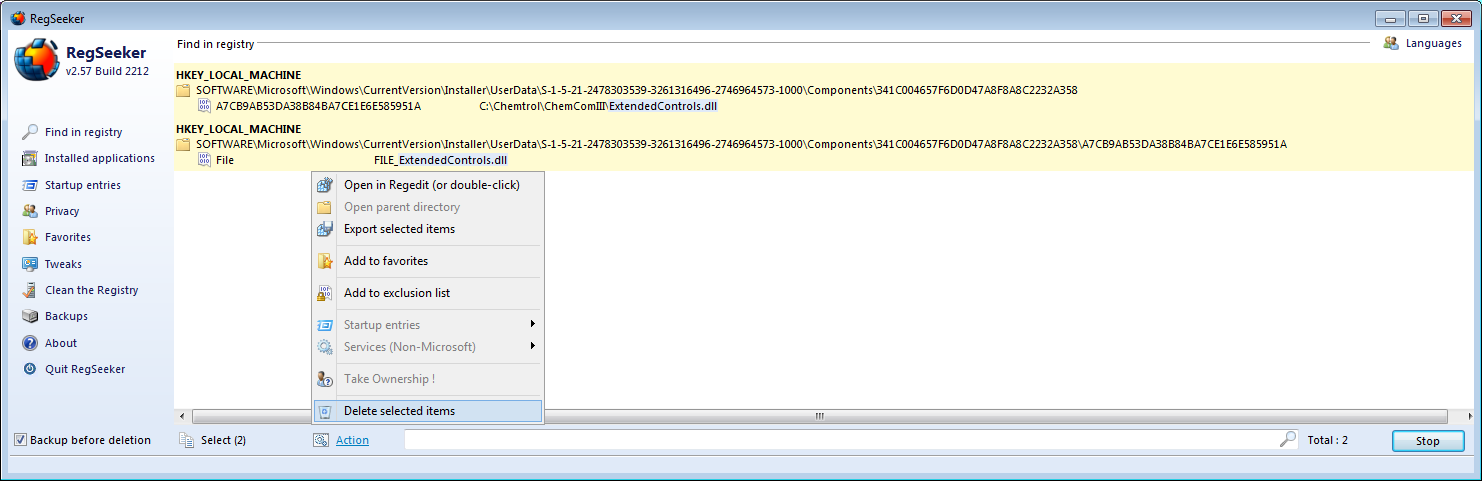The image size is (1482, 481).
Task: Open Find in registry sidebar link
Action: pos(83,132)
